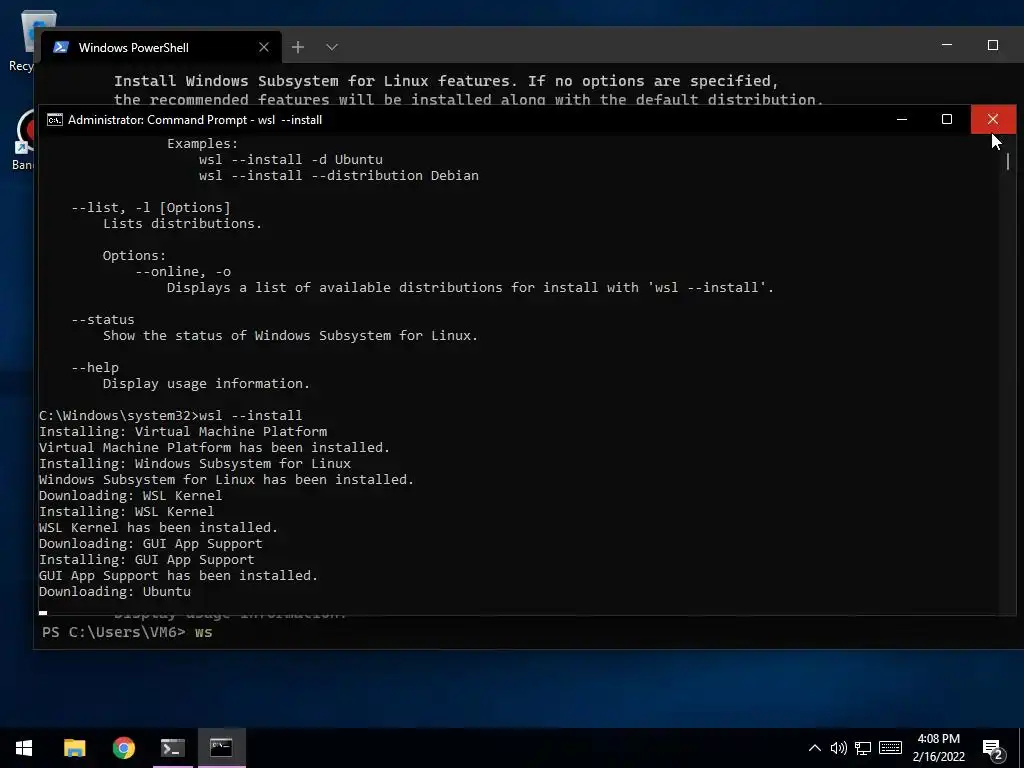
Task: Click the 'Downloading: Ubuntu' line
Action: pyautogui.click(x=115, y=592)
